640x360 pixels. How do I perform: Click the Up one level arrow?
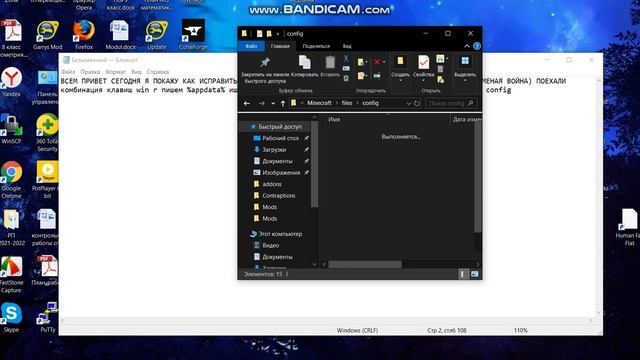(x=282, y=104)
